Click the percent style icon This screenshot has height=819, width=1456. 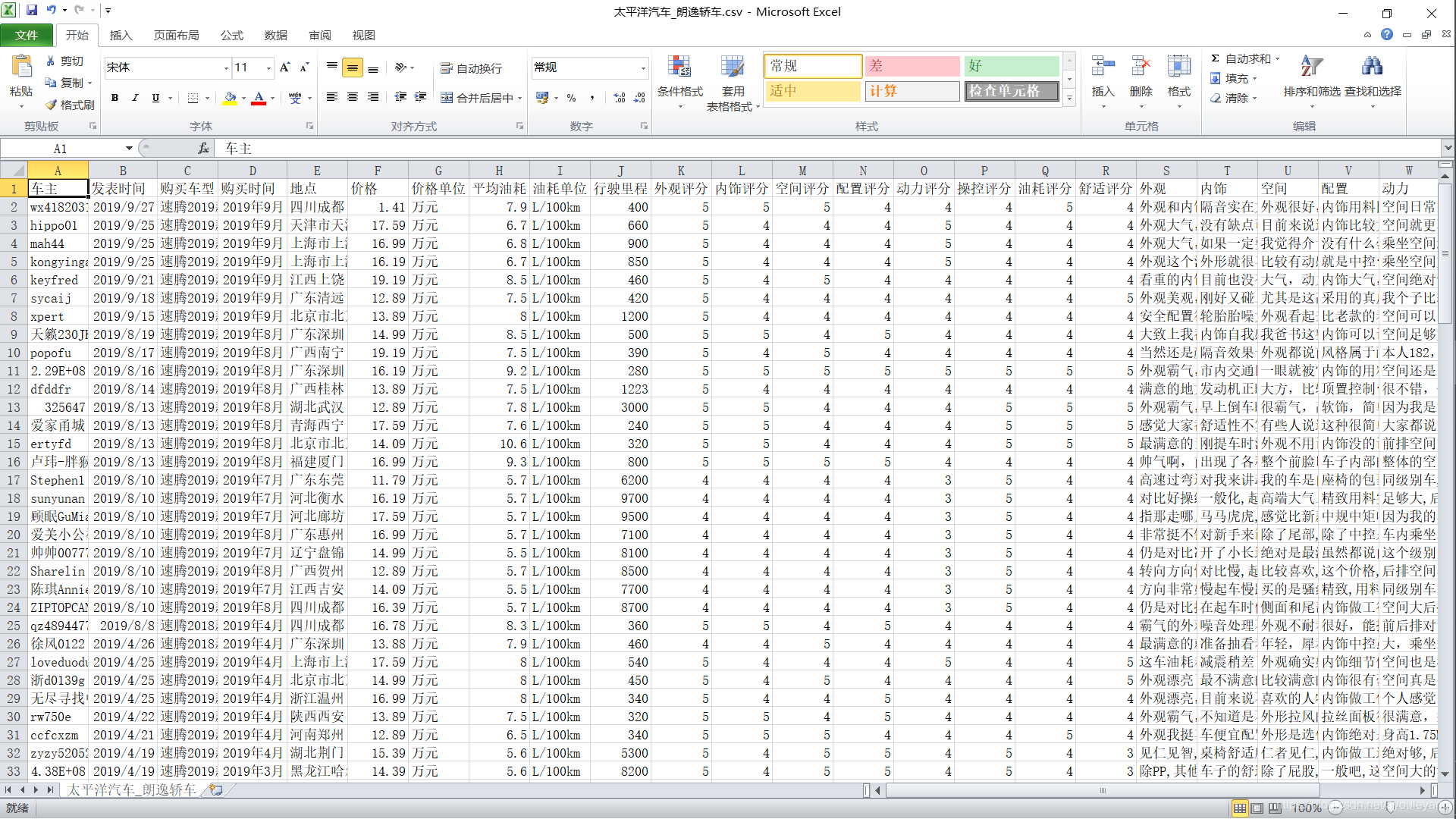571,98
